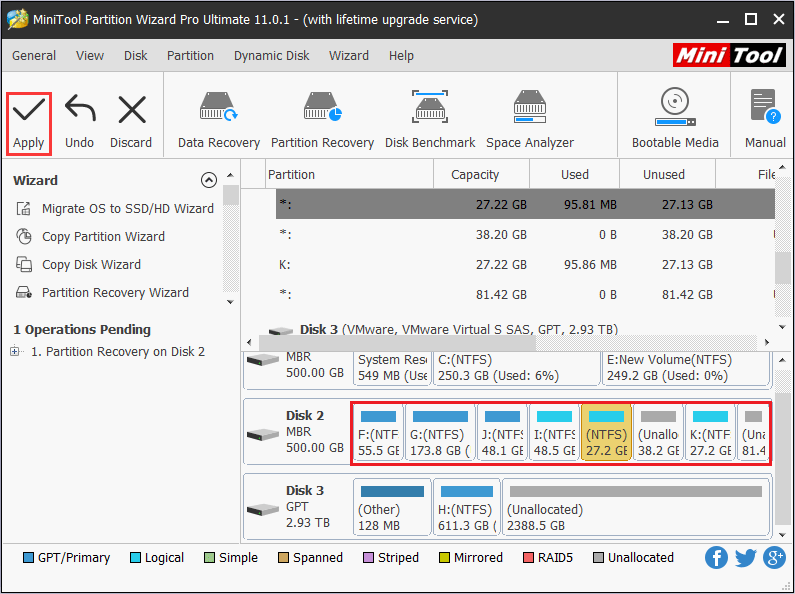Screen dimensions: 795x594
Task: Sort by Unused column header
Action: point(667,174)
